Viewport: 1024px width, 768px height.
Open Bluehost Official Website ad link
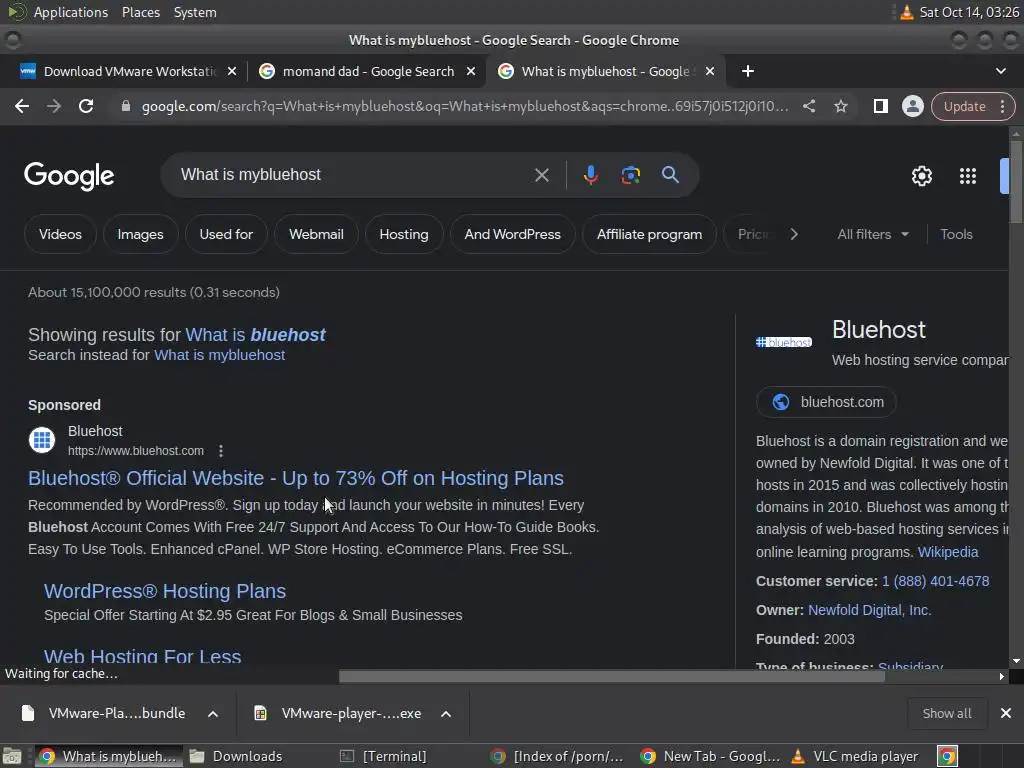(296, 478)
